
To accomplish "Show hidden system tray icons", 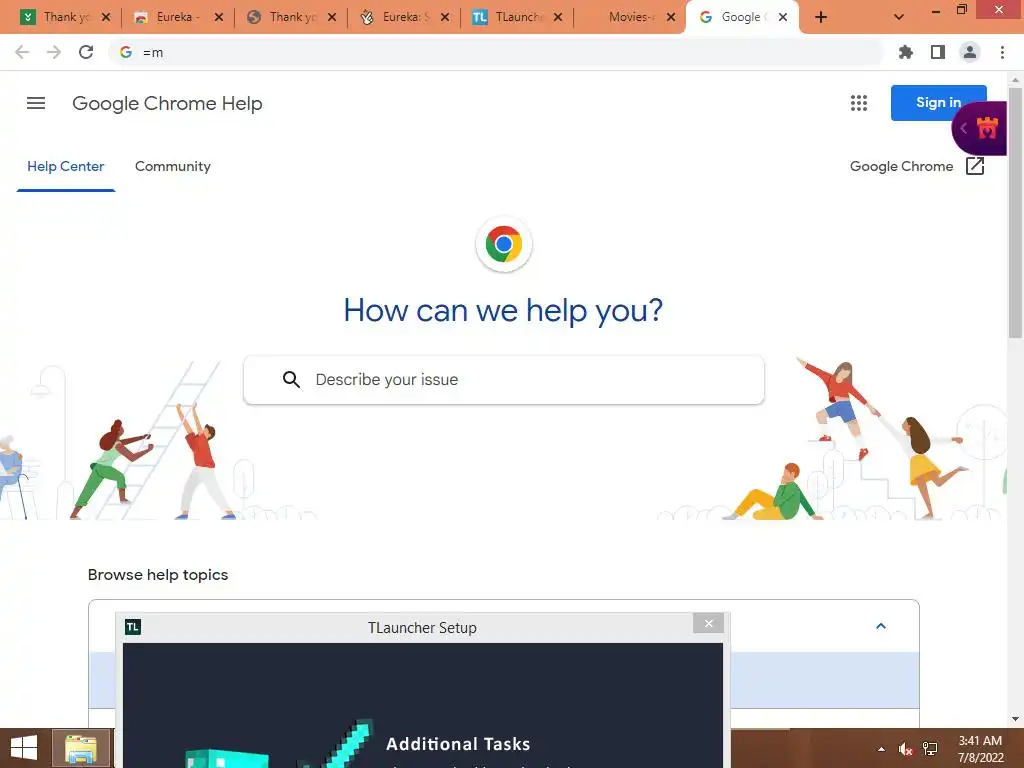I will [x=881, y=749].
